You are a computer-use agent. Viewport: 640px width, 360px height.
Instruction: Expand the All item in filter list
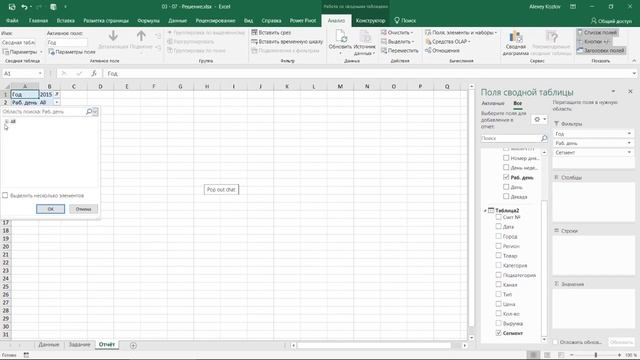6,121
